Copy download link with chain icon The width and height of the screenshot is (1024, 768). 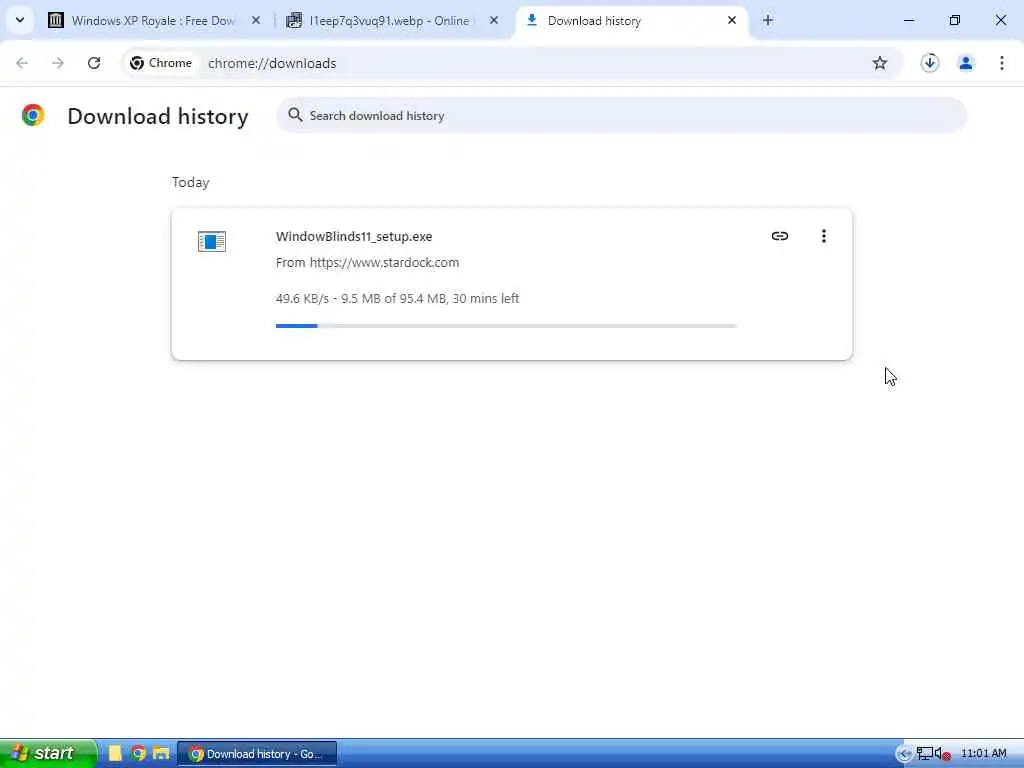click(x=780, y=236)
